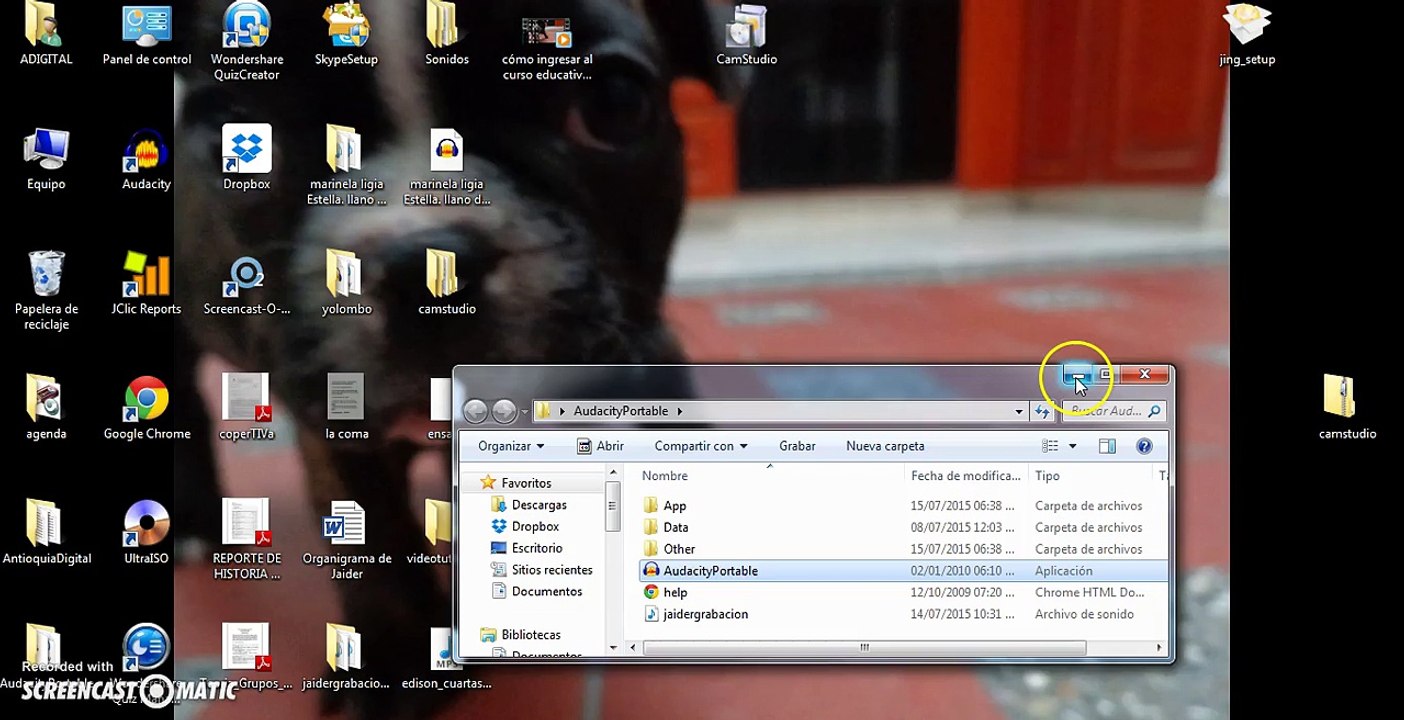The height and width of the screenshot is (720, 1404).
Task: Launch JClic Reports shortcut
Action: (146, 284)
